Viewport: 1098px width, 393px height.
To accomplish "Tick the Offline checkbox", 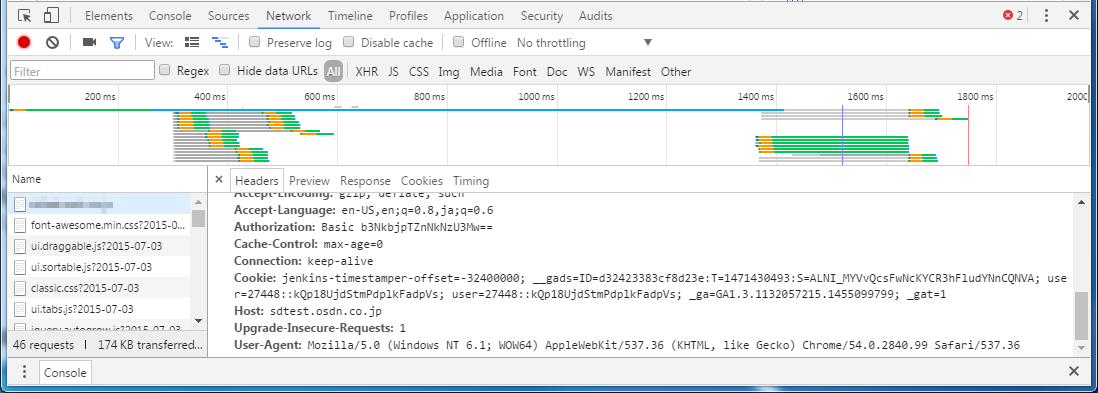I will 459,42.
